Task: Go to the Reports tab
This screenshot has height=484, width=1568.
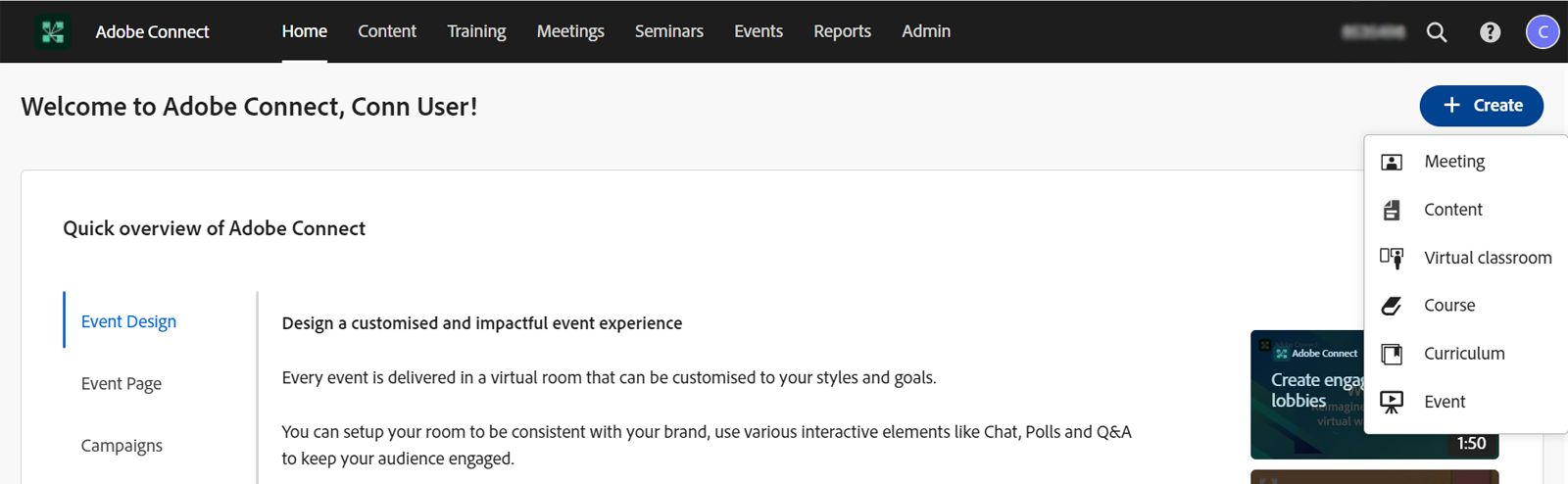Action: tap(842, 31)
